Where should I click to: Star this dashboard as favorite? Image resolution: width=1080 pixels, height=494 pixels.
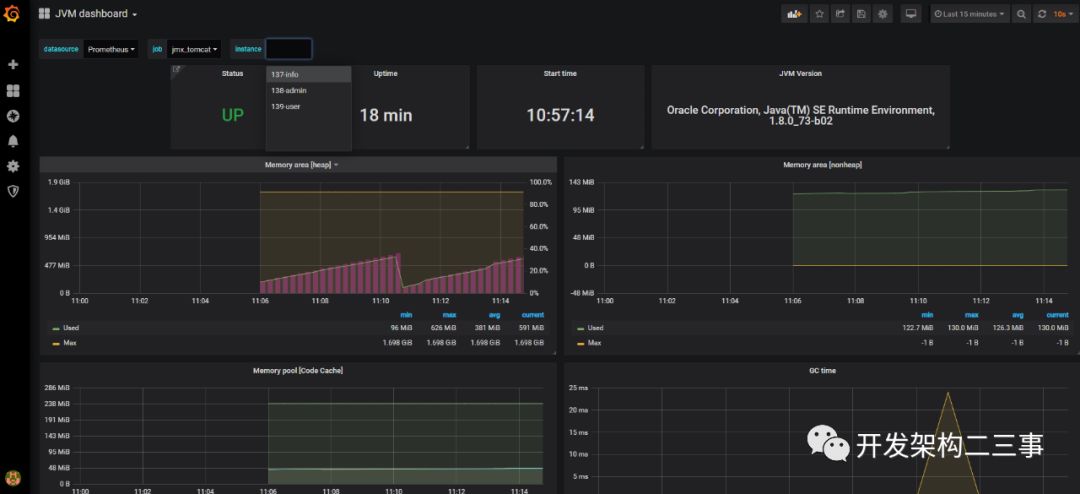pos(819,14)
